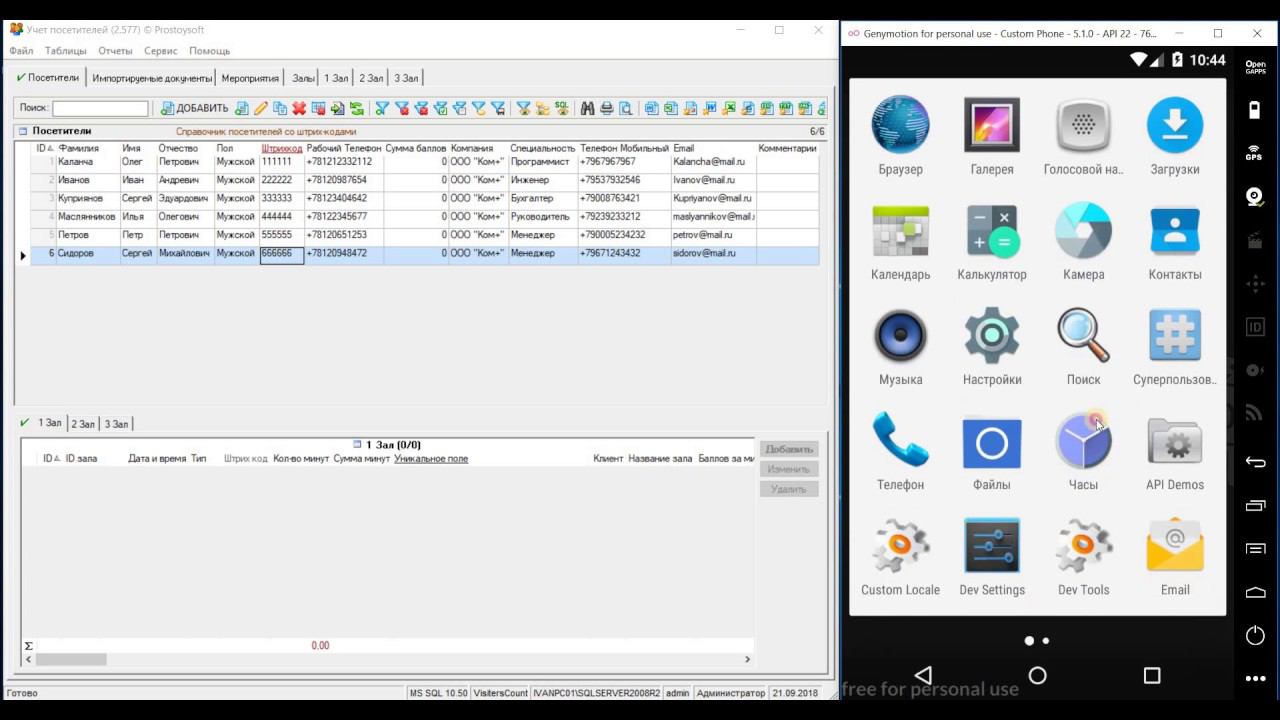Image resolution: width=1280 pixels, height=720 pixels.
Task: Click the Добавить button in hall panel
Action: click(x=789, y=449)
